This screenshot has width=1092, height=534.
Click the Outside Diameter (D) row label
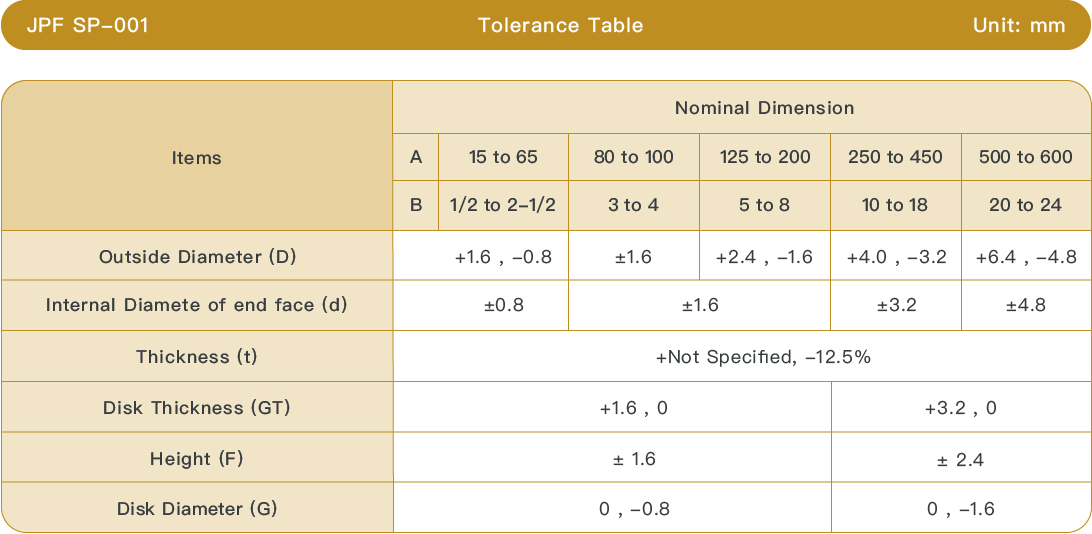[x=197, y=256]
